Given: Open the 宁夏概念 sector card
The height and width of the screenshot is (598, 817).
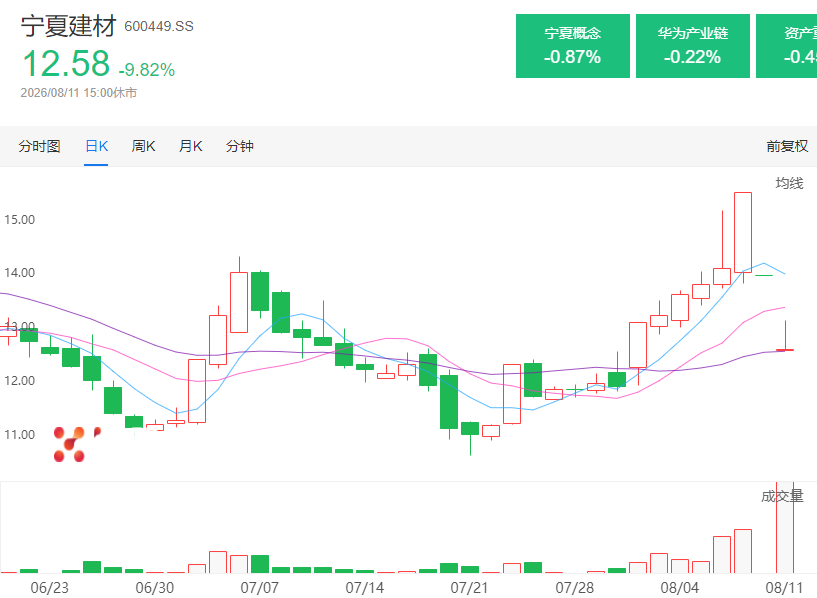Looking at the screenshot, I should (x=573, y=46).
